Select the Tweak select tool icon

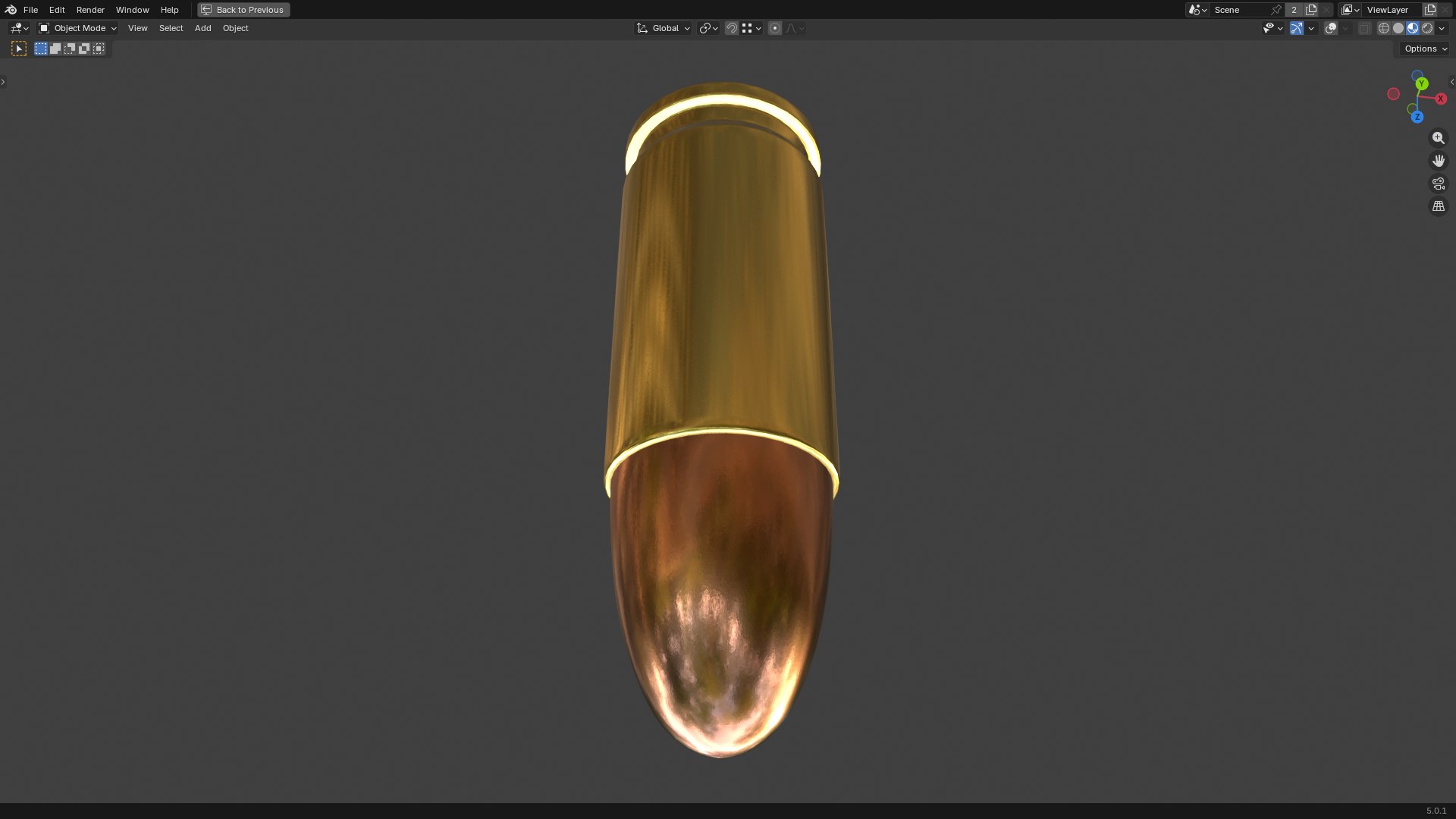(19, 49)
